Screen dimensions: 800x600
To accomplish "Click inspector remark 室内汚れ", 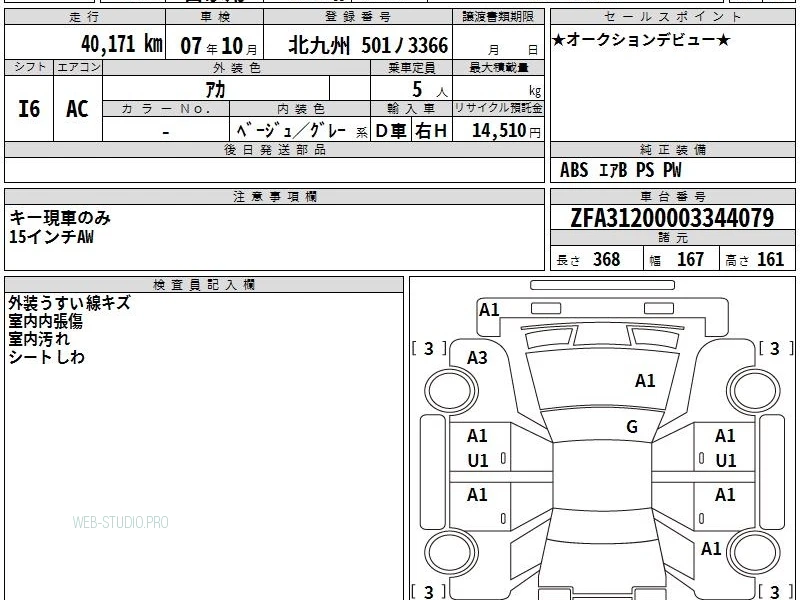I will click(39, 339).
